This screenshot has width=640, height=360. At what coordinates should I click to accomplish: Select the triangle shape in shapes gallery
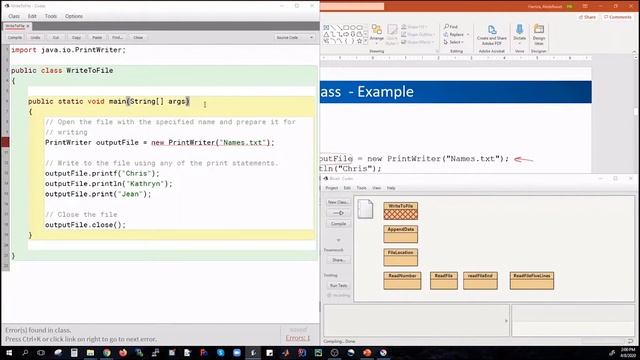click(x=326, y=34)
